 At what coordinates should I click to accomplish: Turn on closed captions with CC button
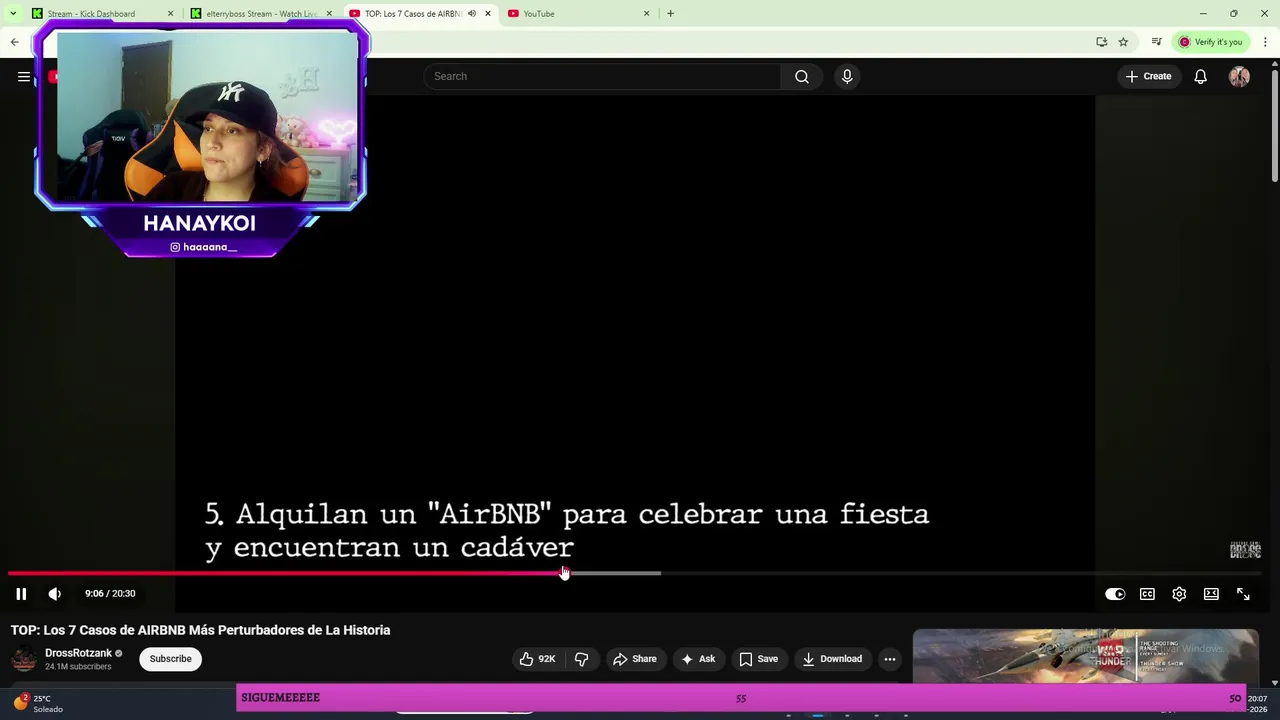pos(1147,594)
